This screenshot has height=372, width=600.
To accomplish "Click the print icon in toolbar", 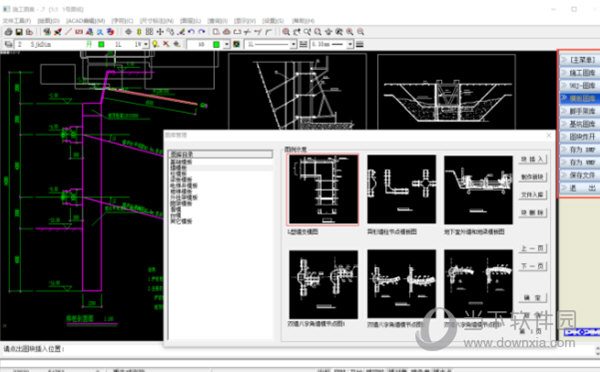I will click(8, 32).
